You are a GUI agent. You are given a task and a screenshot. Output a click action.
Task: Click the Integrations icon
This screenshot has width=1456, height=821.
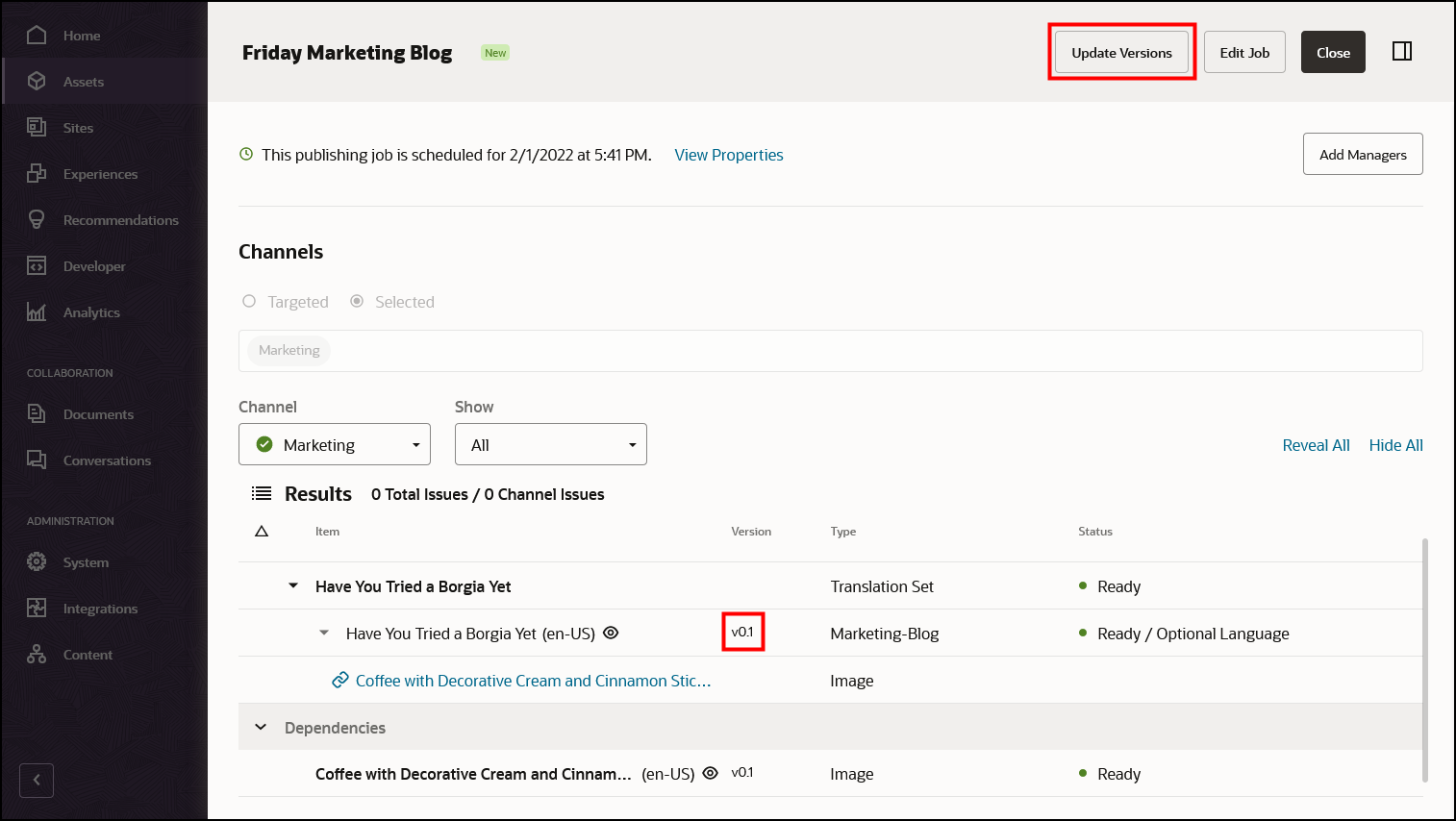click(x=37, y=609)
